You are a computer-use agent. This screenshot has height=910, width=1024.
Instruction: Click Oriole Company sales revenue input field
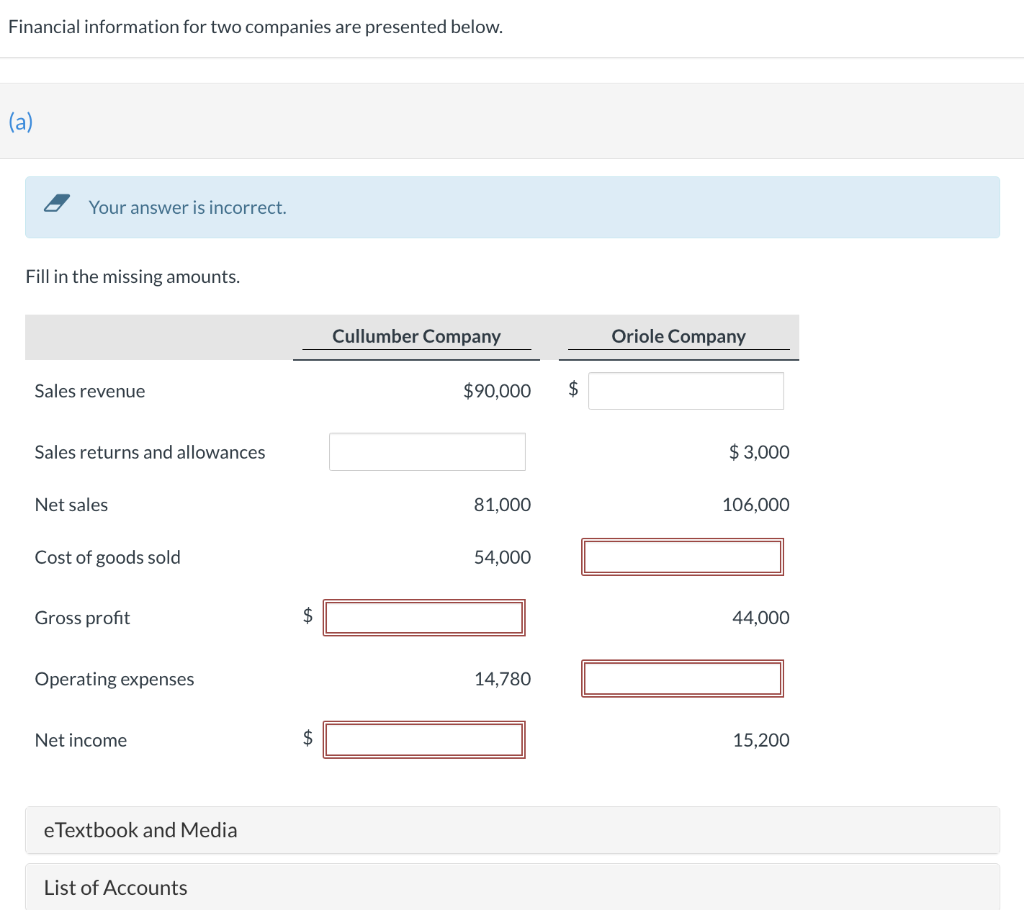pos(685,391)
